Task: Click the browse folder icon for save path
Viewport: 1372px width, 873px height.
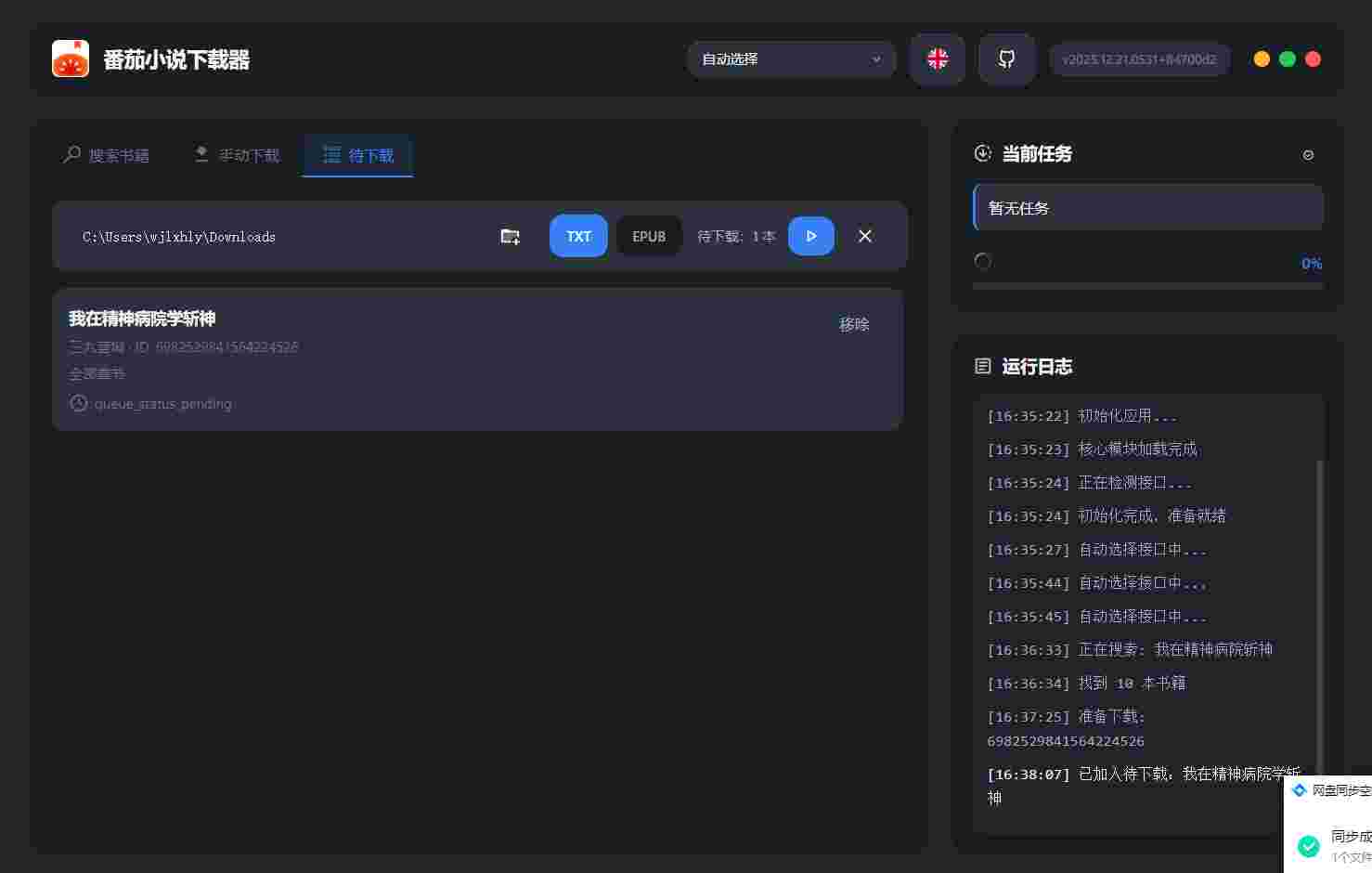Action: [x=510, y=237]
